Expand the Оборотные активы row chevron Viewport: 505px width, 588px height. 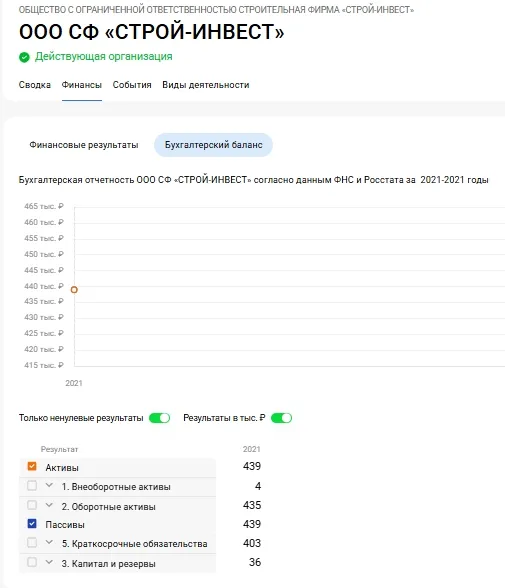pos(49,505)
